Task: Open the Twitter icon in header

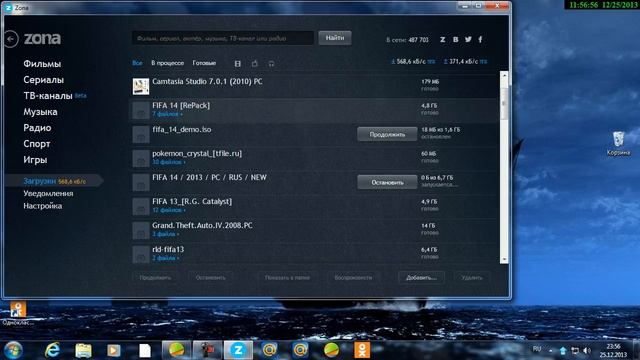Action: [468, 39]
